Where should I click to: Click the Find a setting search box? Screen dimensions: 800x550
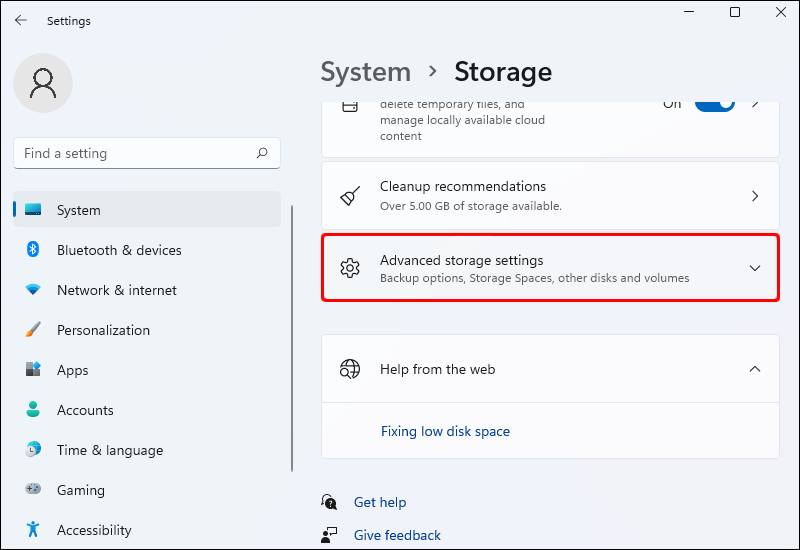[137, 153]
